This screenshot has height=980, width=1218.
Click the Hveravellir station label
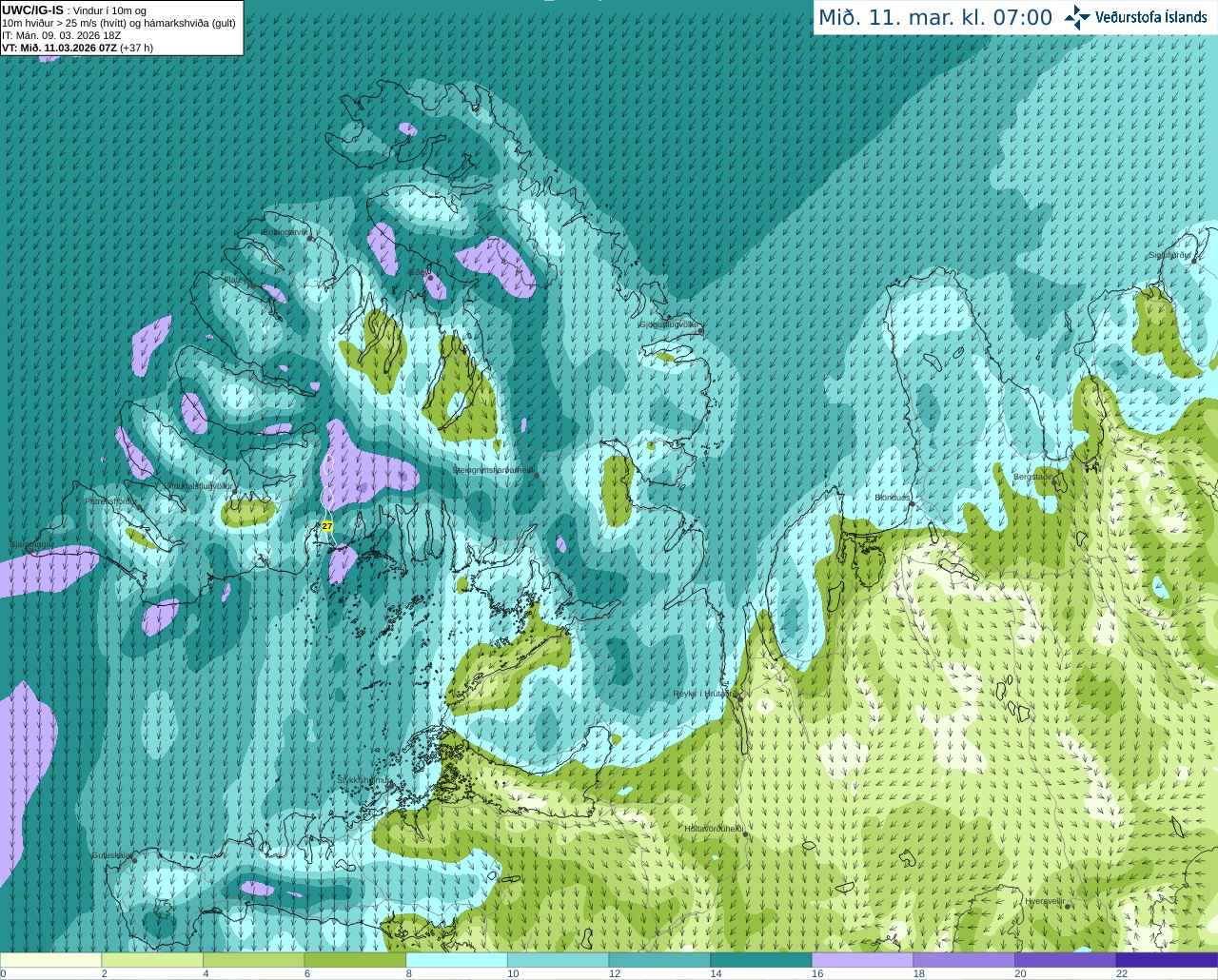(x=1044, y=901)
